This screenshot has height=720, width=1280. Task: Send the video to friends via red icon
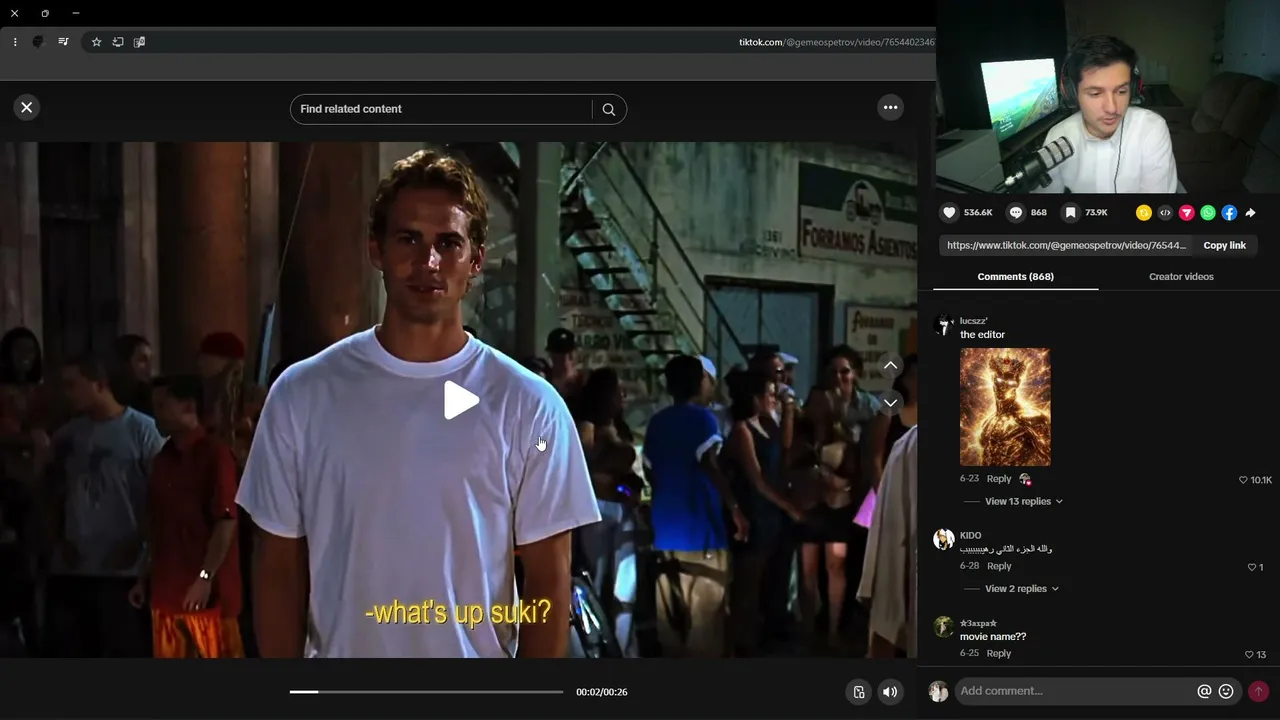pos(1186,213)
